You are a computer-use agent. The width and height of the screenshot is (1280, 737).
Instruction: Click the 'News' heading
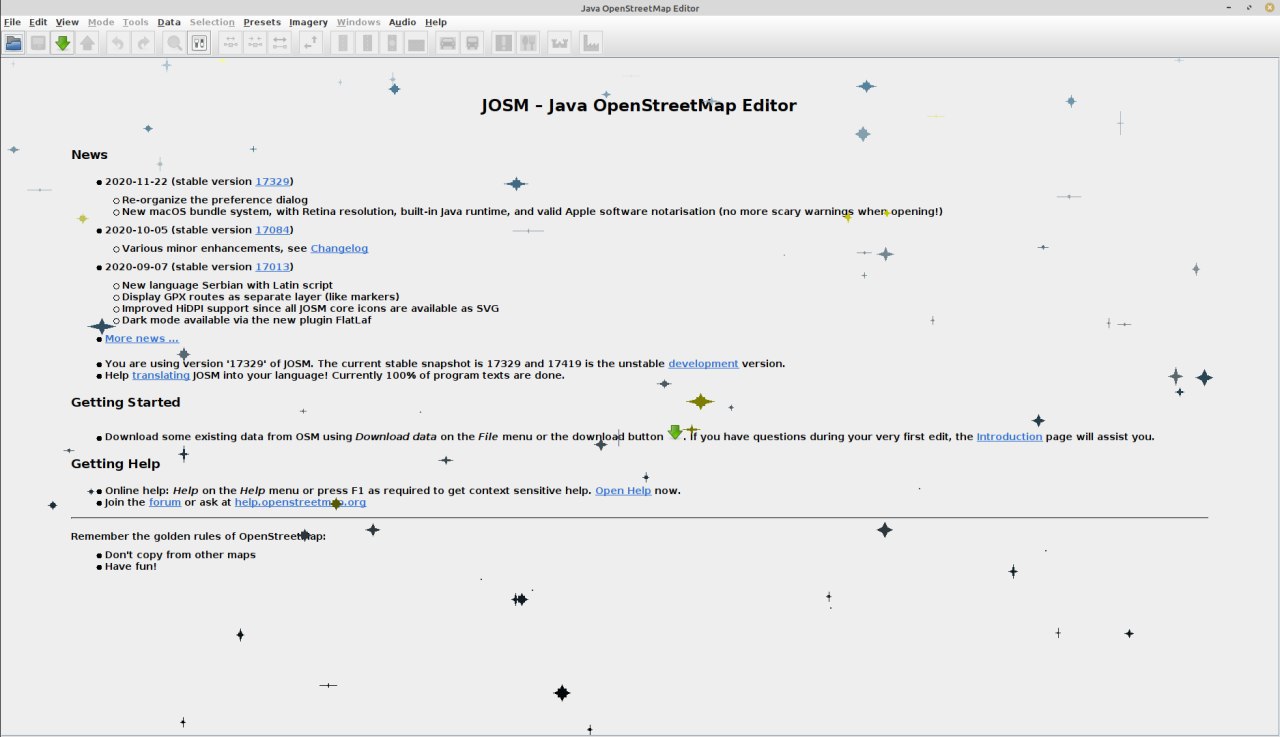click(89, 154)
